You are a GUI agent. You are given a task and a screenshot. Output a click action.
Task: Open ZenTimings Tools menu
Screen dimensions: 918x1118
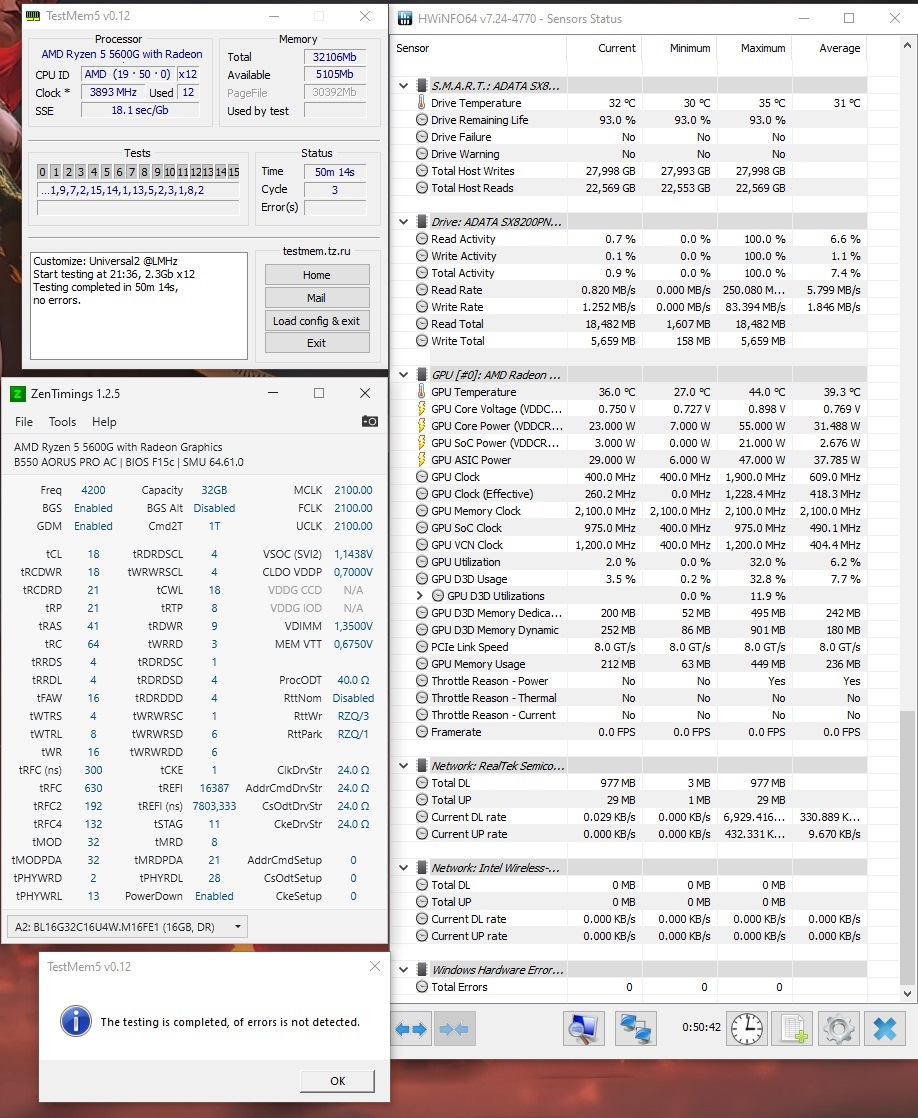[62, 421]
